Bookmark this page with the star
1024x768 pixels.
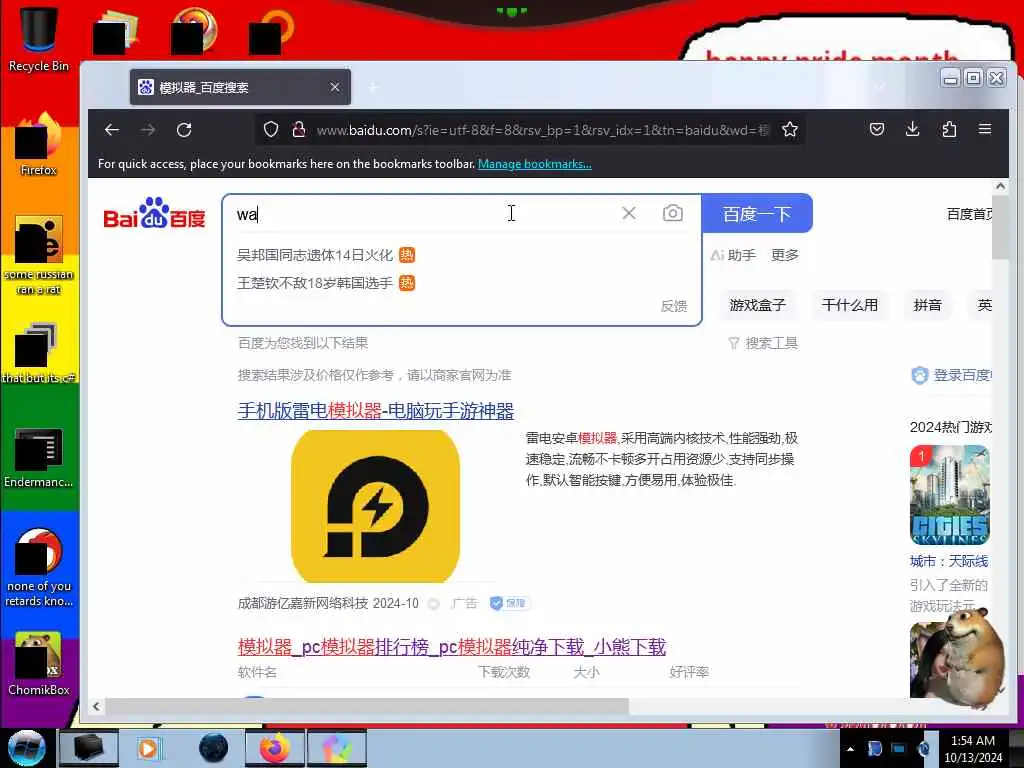(x=790, y=130)
